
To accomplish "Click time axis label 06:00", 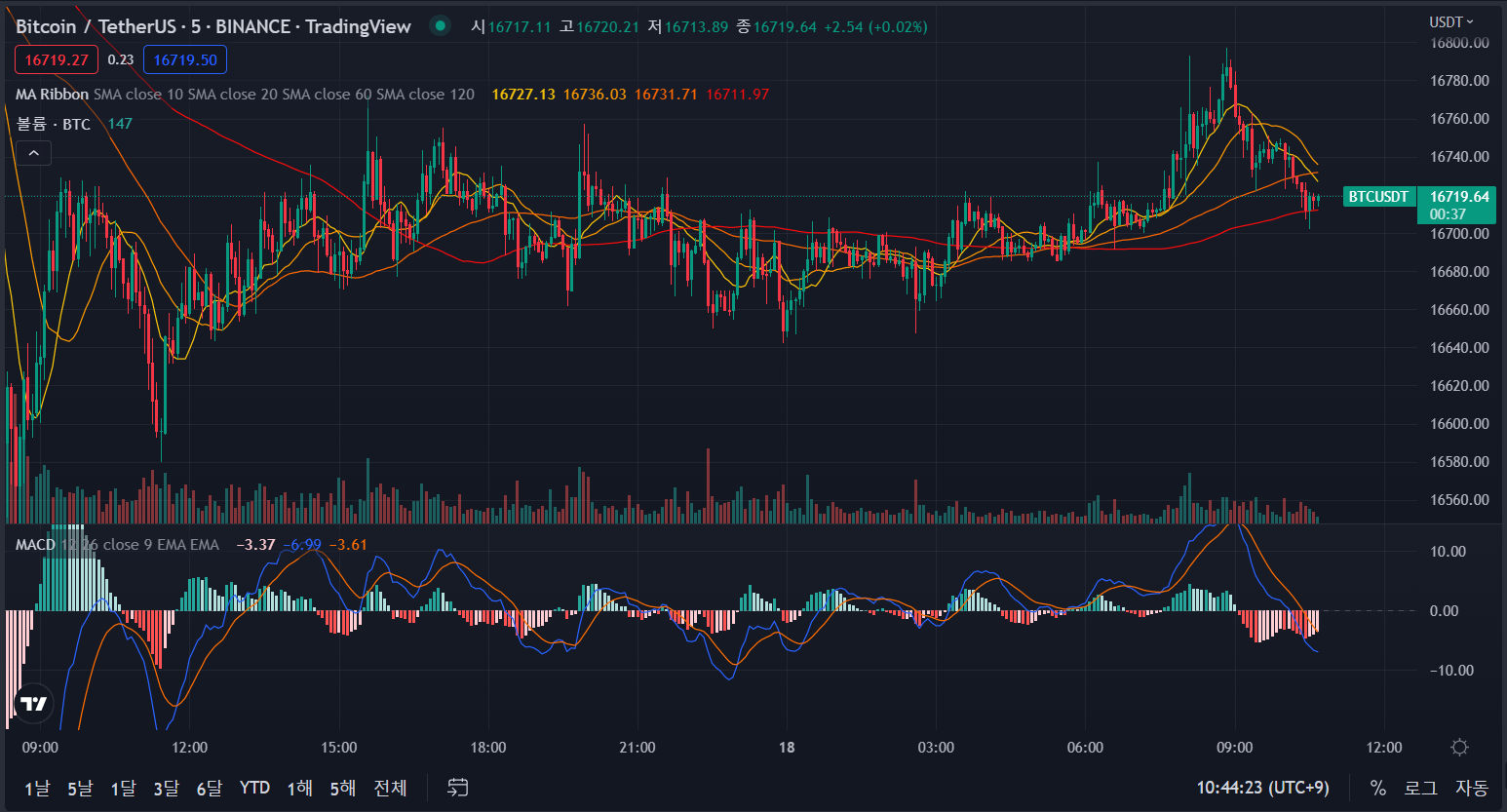I will tap(1085, 748).
